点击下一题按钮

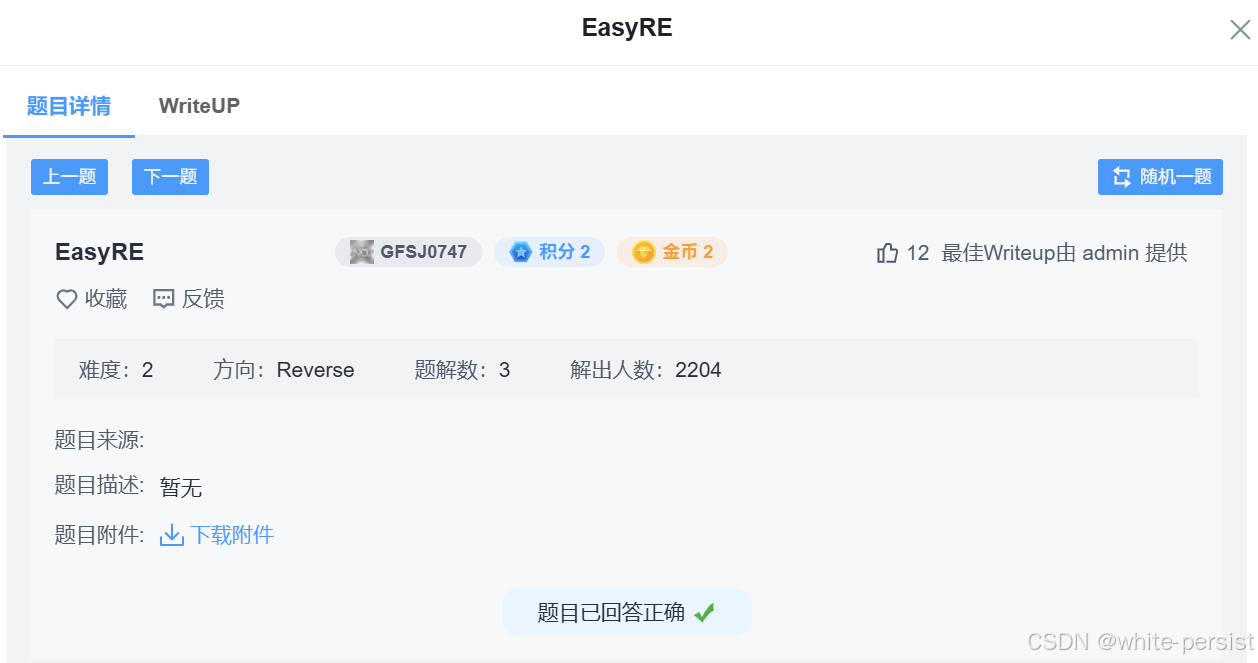pyautogui.click(x=170, y=176)
